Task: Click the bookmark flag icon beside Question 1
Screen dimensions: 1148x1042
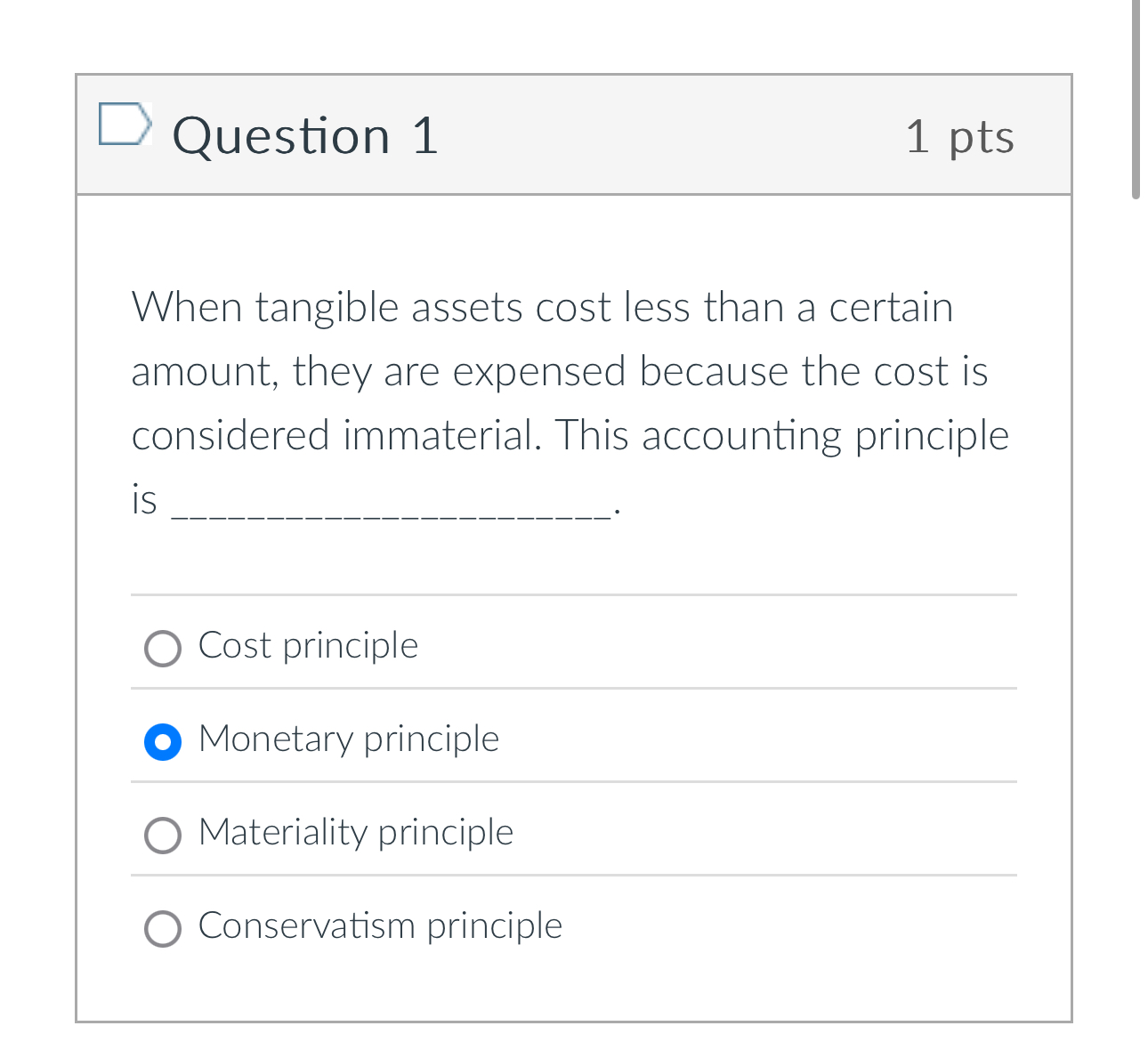Action: coord(125,124)
